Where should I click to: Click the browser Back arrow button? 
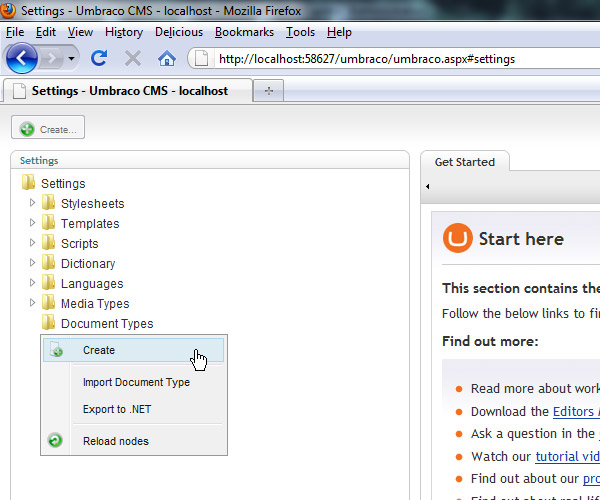pos(21,58)
